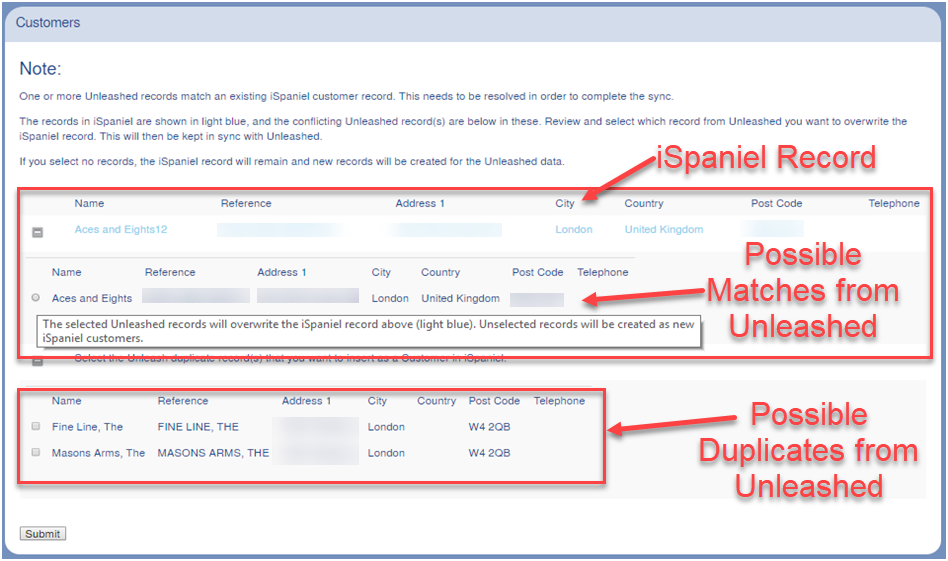The width and height of the screenshot is (948, 561).
Task: Click the Telephone header in duplicates table
Action: tap(559, 401)
